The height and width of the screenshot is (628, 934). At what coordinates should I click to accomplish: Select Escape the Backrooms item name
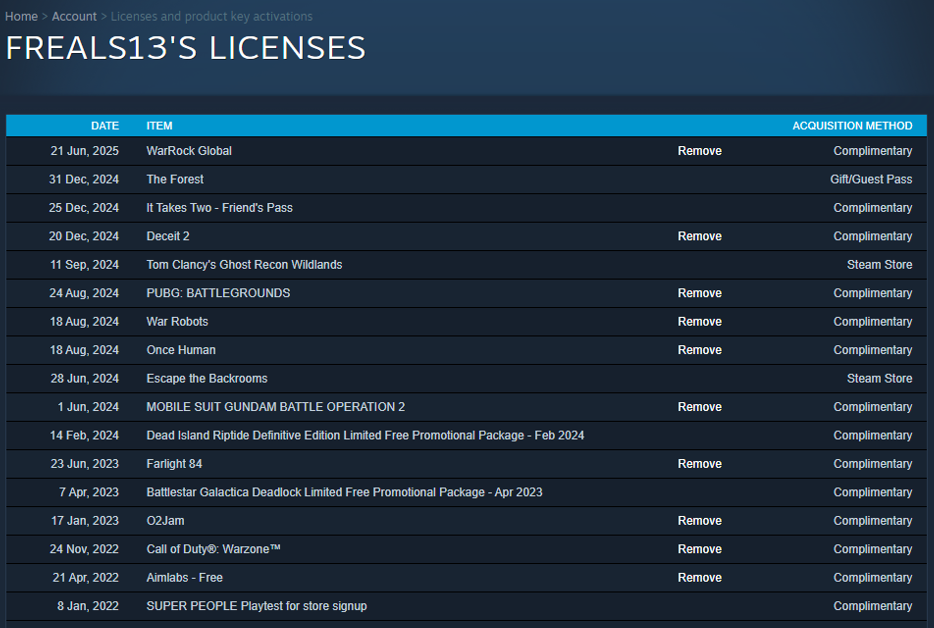pos(207,378)
